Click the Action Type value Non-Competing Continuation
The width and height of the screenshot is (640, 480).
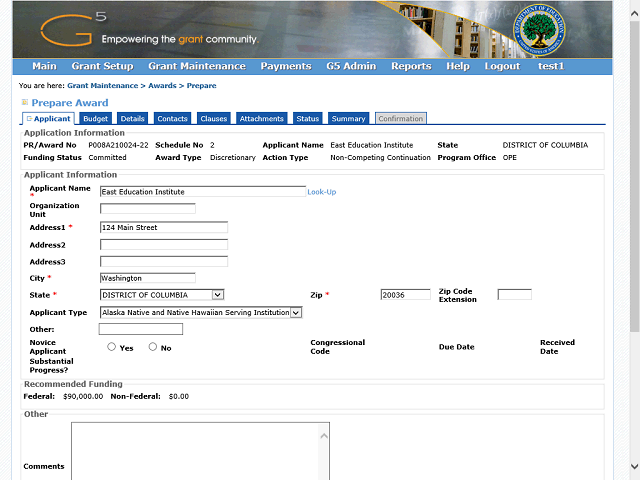pyautogui.click(x=380, y=158)
